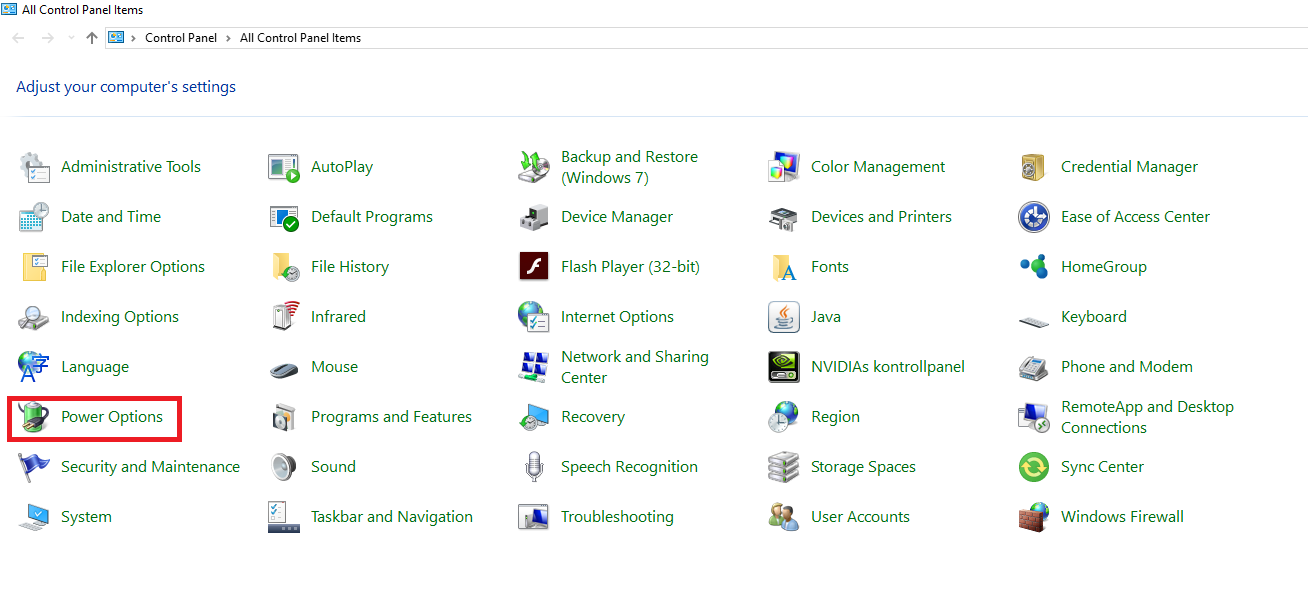Viewport: 1308px width, 590px height.
Task: Open the Troubleshooting link
Action: click(x=617, y=517)
